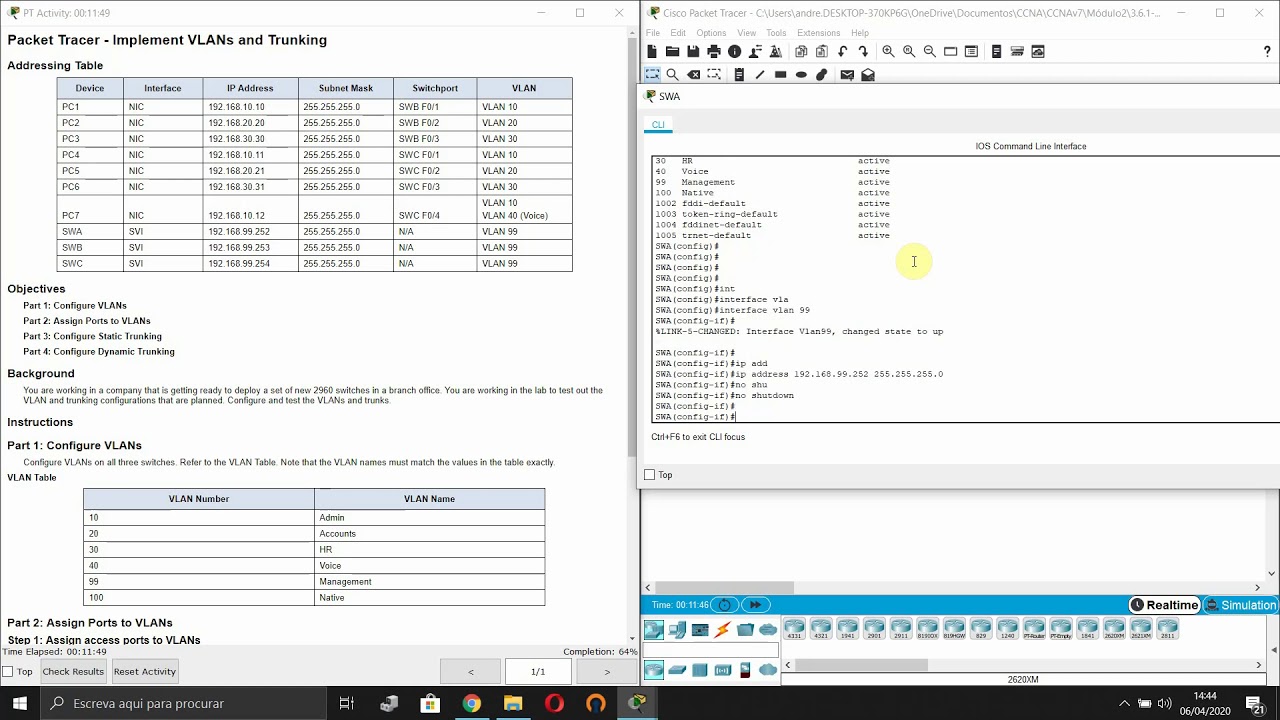The width and height of the screenshot is (1280, 720).
Task: Click the Redo arrow icon
Action: [863, 52]
